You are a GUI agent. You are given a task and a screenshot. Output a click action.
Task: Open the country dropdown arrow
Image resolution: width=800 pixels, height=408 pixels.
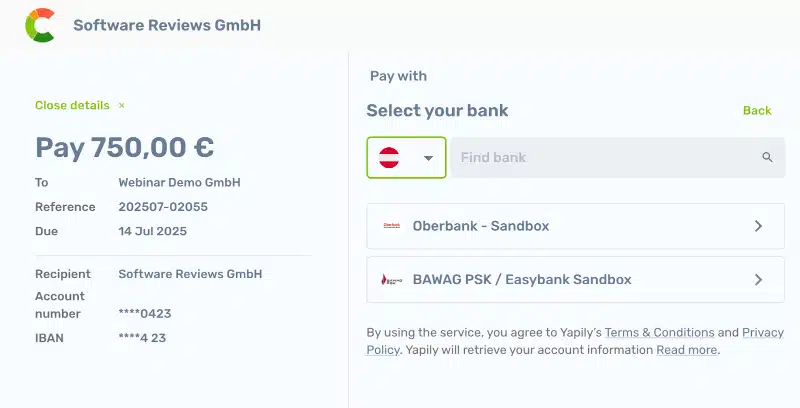(429, 158)
